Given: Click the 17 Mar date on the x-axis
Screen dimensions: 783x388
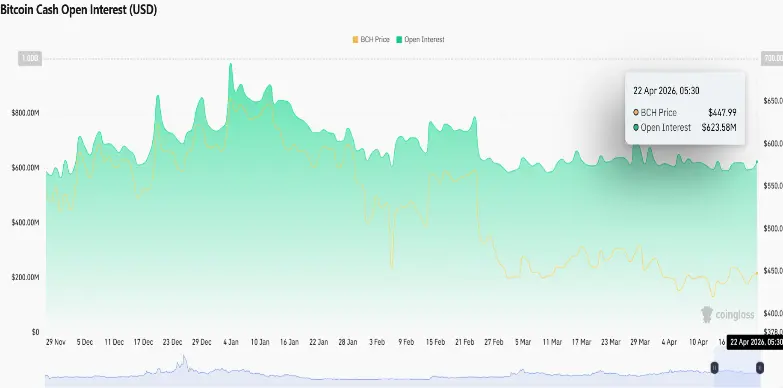Looking at the screenshot, I should tap(581, 342).
